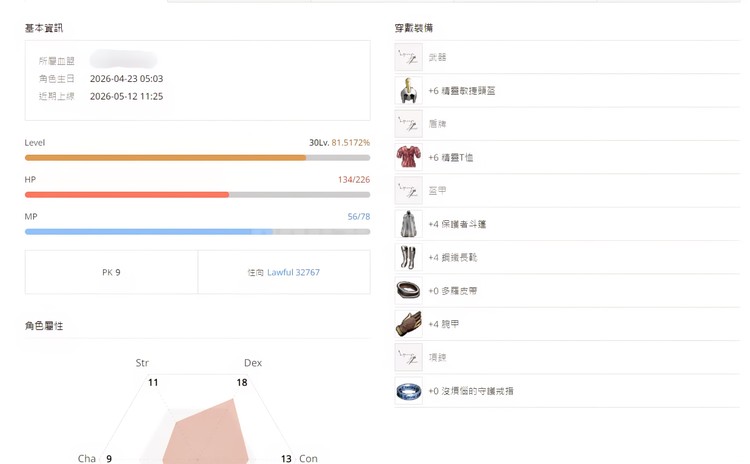Select the +0 blue guardian ring icon

click(x=408, y=391)
